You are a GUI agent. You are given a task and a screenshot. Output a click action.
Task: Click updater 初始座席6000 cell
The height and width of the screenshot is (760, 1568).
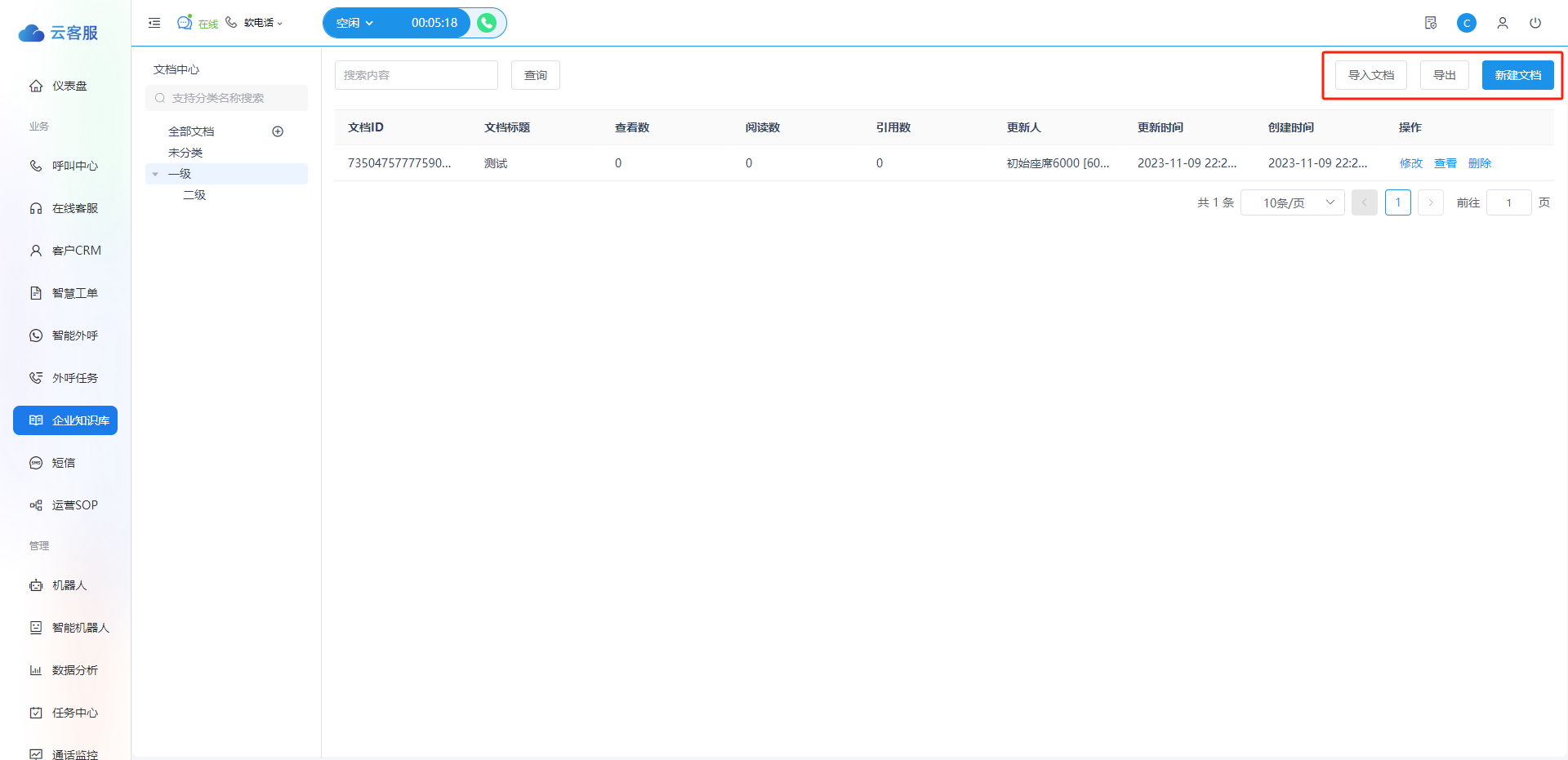pyautogui.click(x=1058, y=163)
